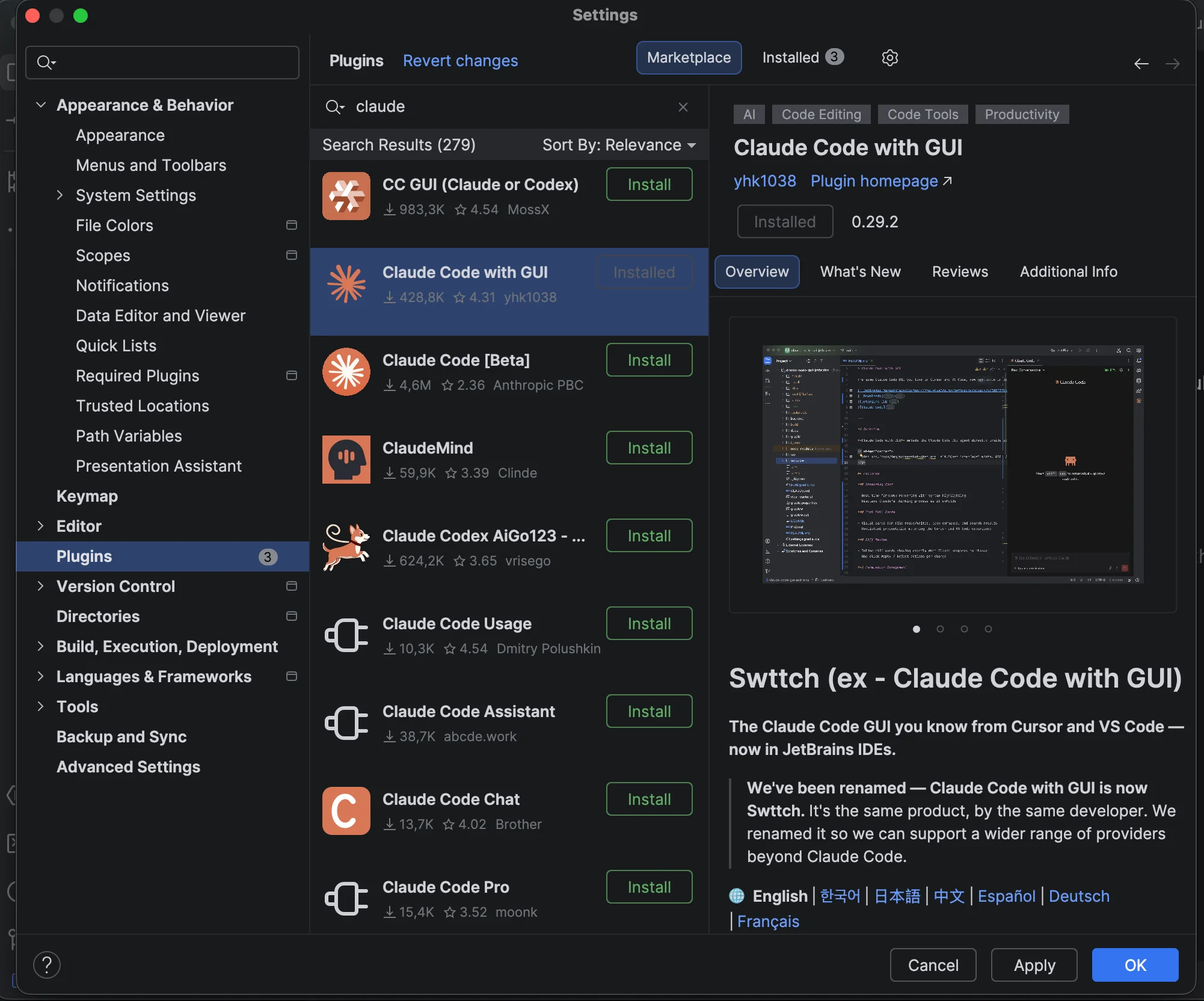This screenshot has width=1204, height=1001.
Task: Open the What's New tab
Action: tap(861, 272)
